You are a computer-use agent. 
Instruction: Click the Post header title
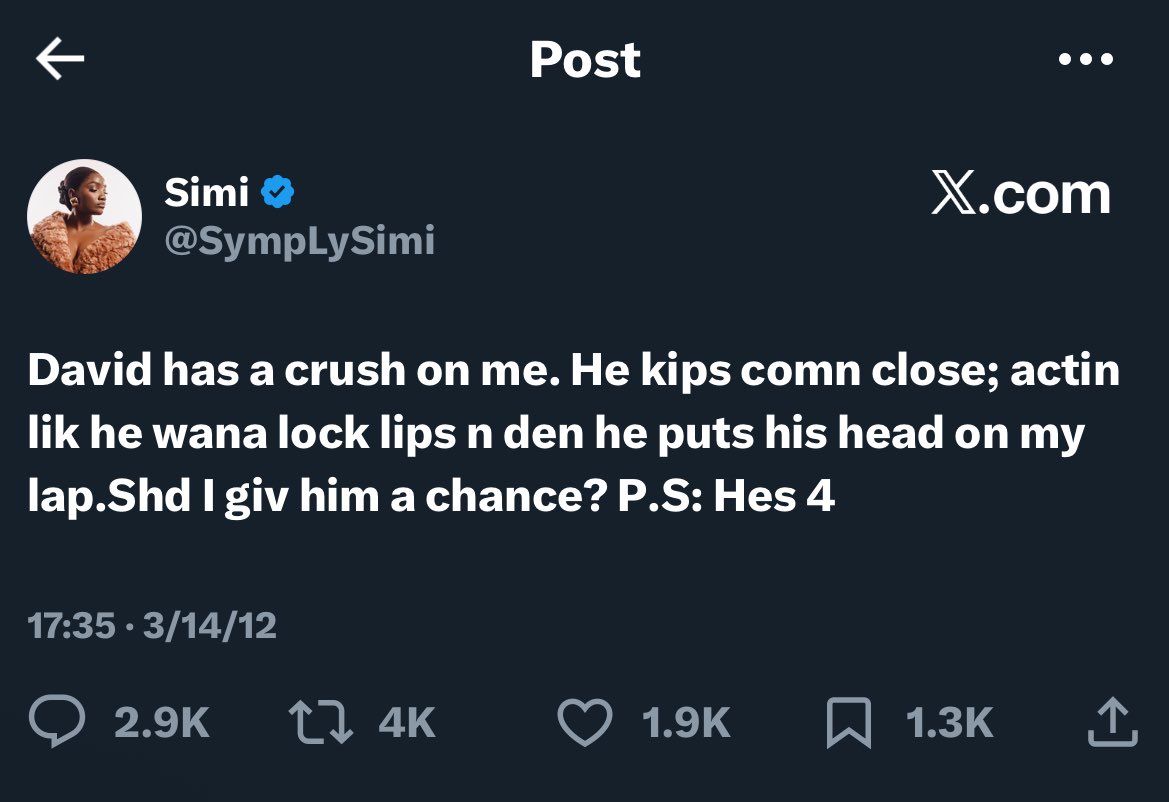[585, 60]
